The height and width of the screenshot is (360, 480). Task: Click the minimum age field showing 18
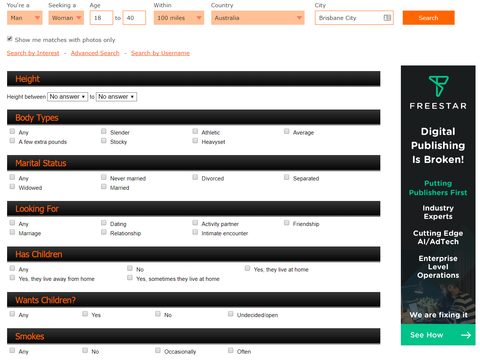point(101,18)
